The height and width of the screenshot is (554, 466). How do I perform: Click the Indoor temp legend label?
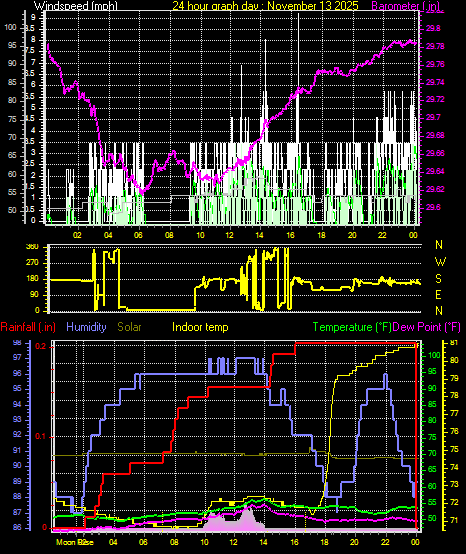(200, 327)
